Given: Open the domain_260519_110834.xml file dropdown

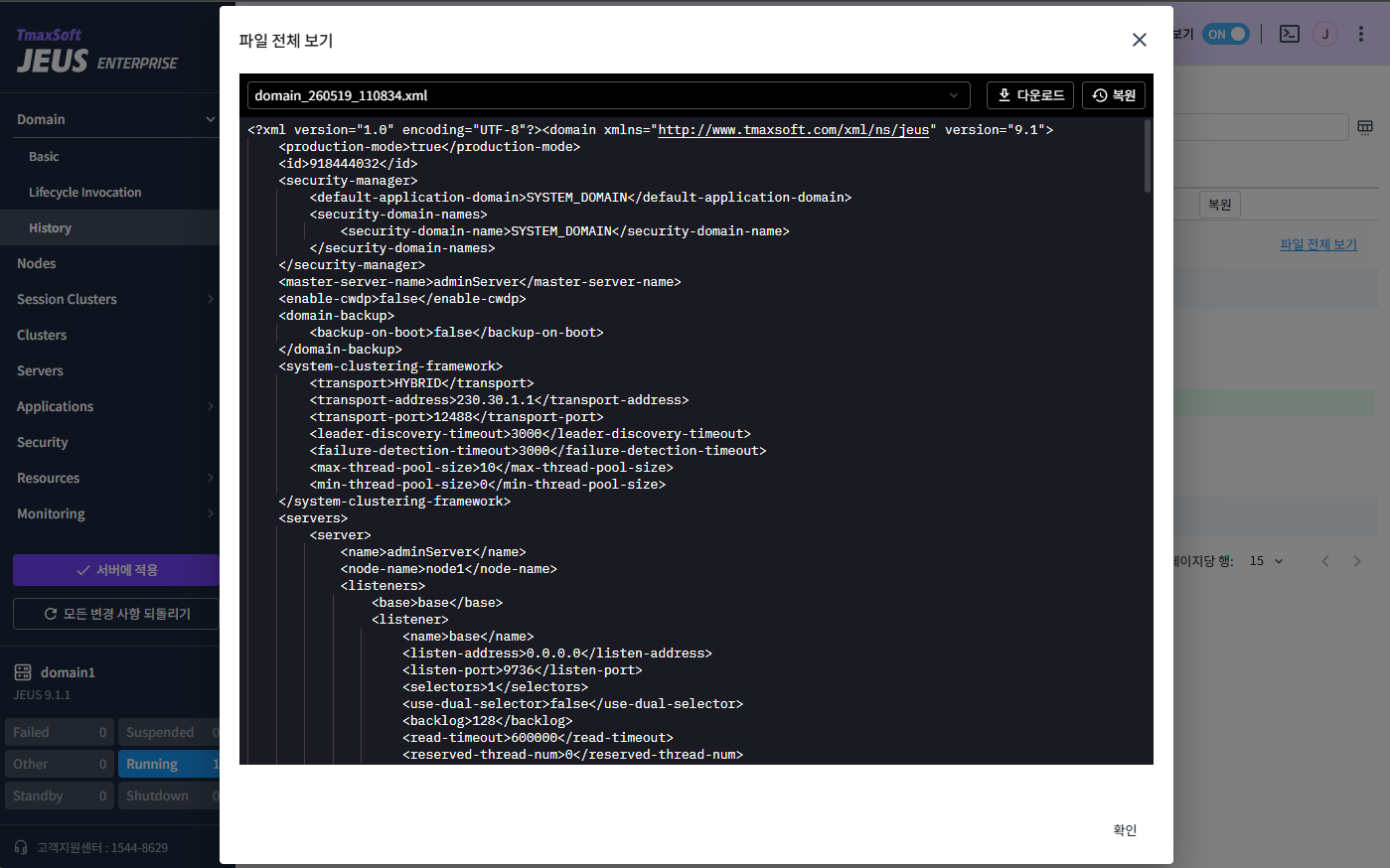Looking at the screenshot, I should click(609, 95).
